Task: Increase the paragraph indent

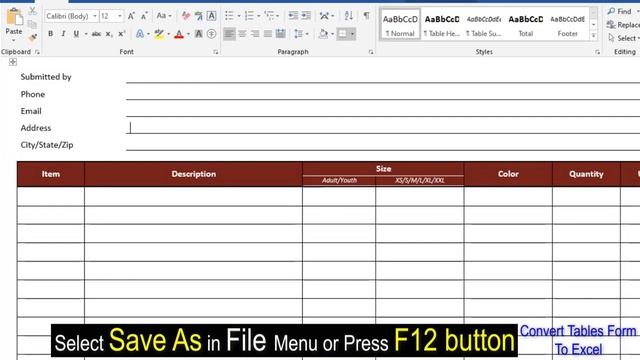Action: [306, 16]
